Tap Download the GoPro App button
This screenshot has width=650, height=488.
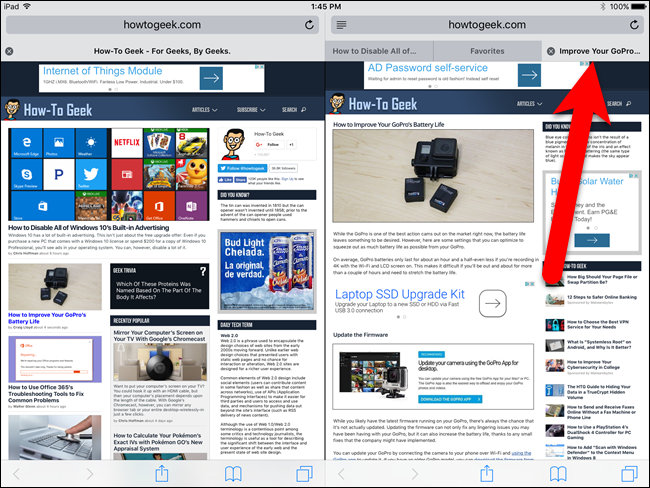coord(450,399)
